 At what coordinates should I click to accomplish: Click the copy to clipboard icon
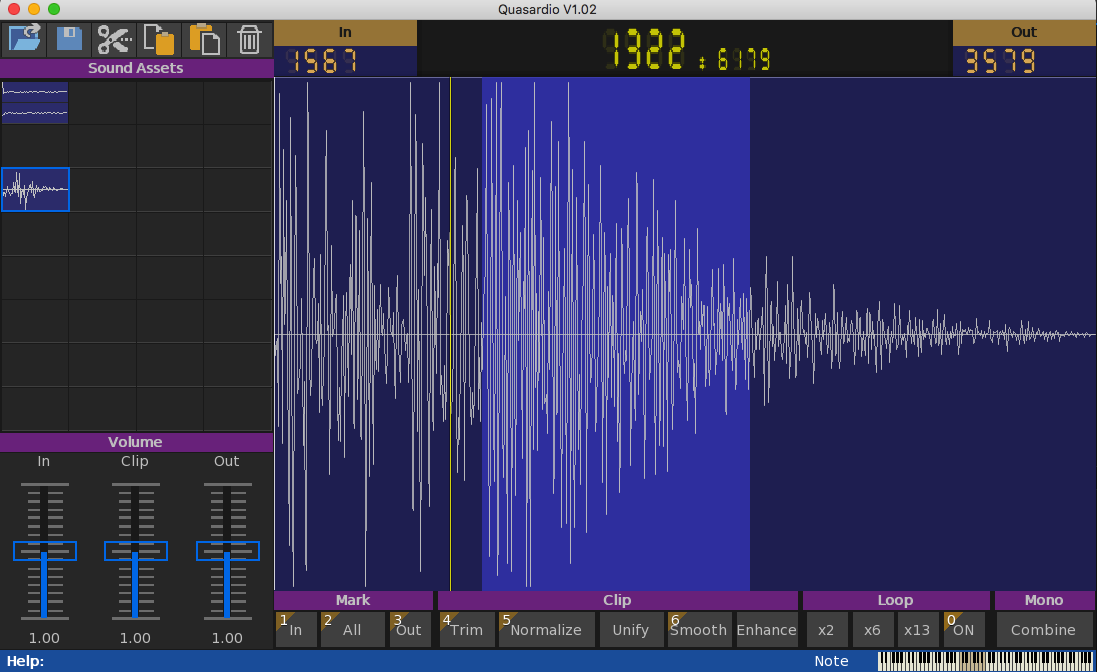pyautogui.click(x=159, y=40)
